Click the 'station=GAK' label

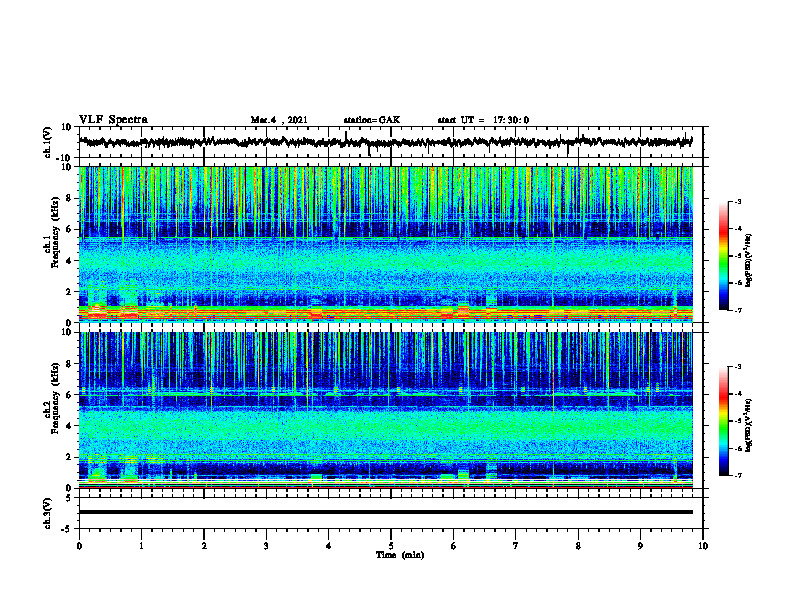coord(372,120)
